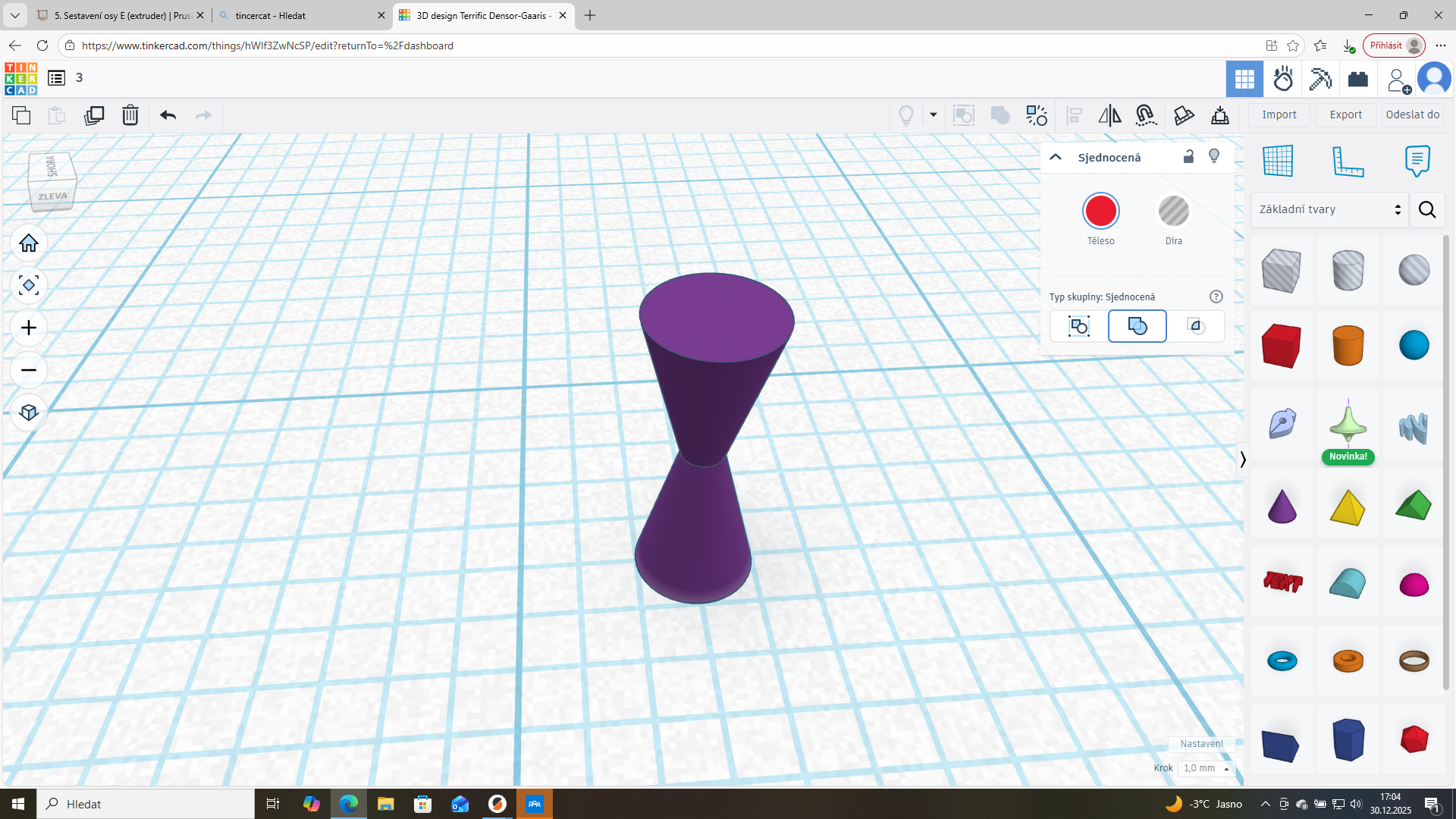Click the Duplicate and repeat icon
The image size is (1456, 819).
tap(94, 115)
